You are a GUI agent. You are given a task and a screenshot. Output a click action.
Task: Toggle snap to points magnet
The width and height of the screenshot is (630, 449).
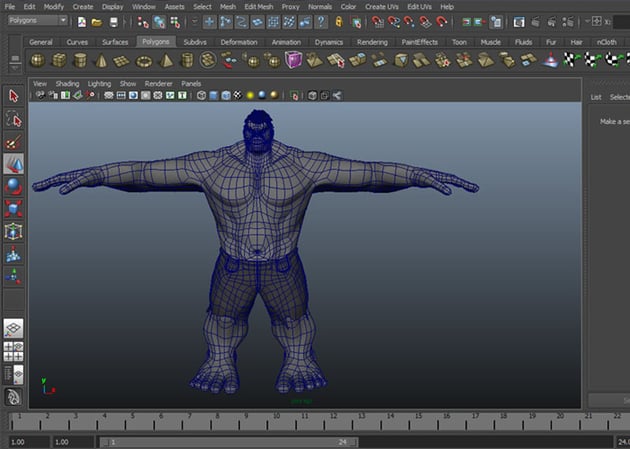[409, 22]
